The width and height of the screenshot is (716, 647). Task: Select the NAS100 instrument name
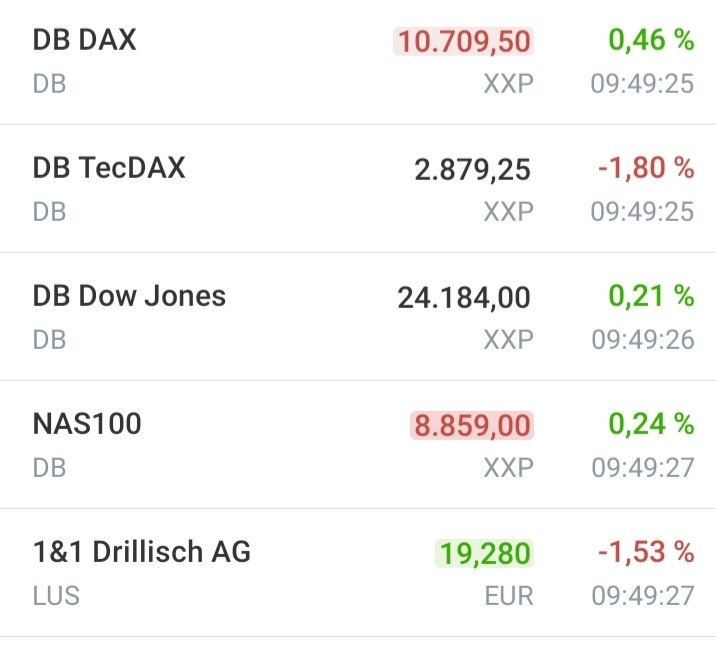click(87, 424)
